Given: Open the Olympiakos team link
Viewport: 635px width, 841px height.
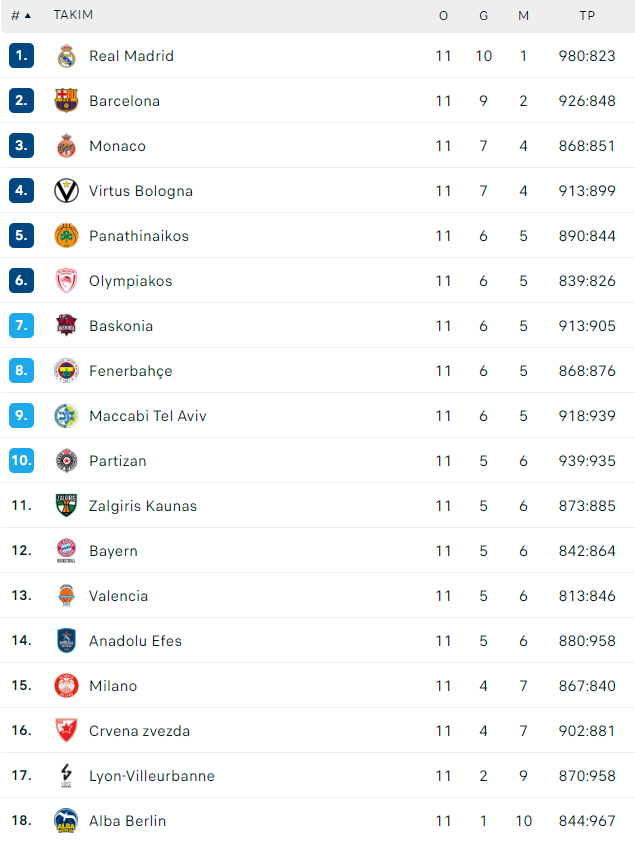Looking at the screenshot, I should (x=130, y=281).
